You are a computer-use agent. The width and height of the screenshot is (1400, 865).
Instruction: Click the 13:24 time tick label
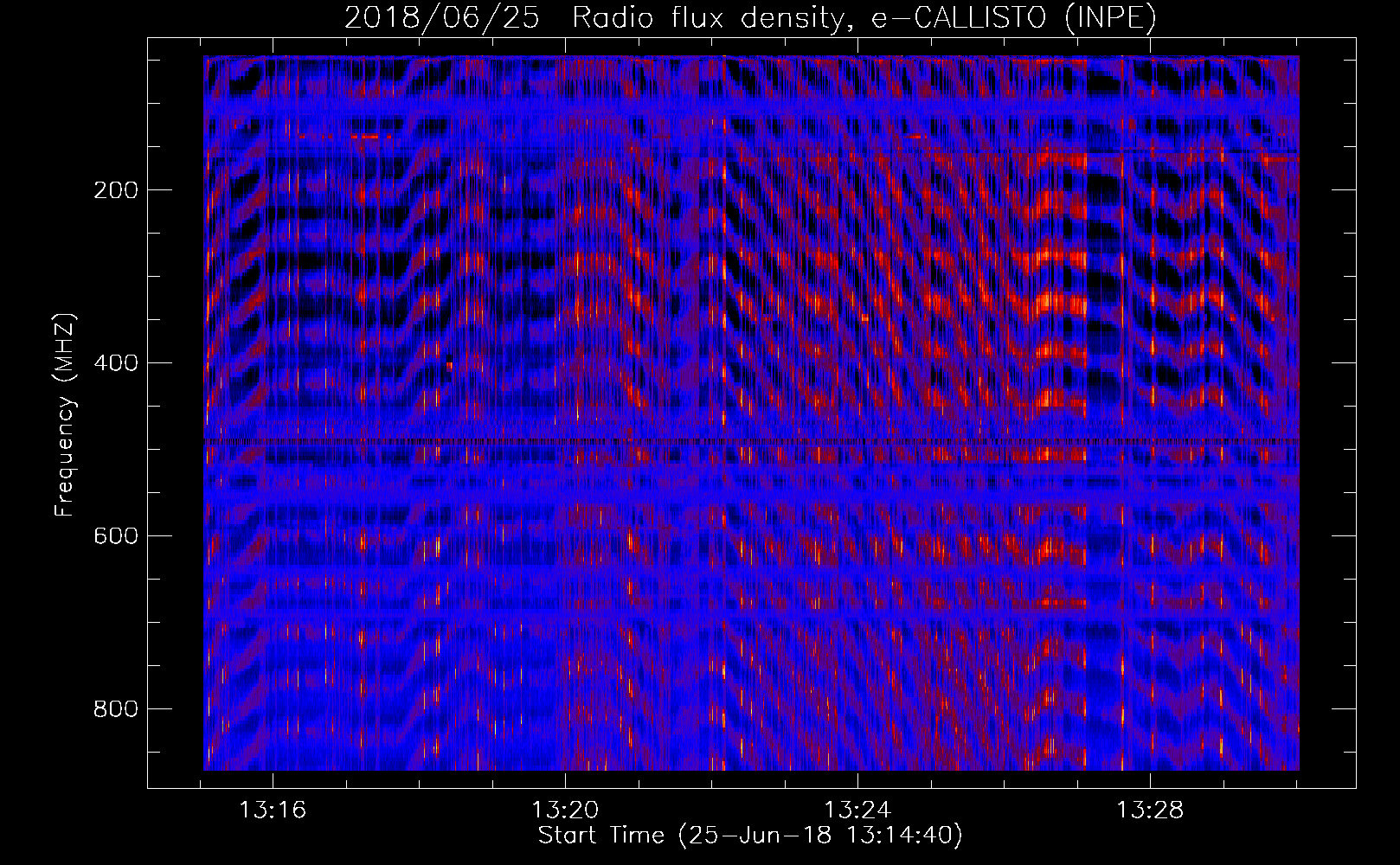(857, 811)
